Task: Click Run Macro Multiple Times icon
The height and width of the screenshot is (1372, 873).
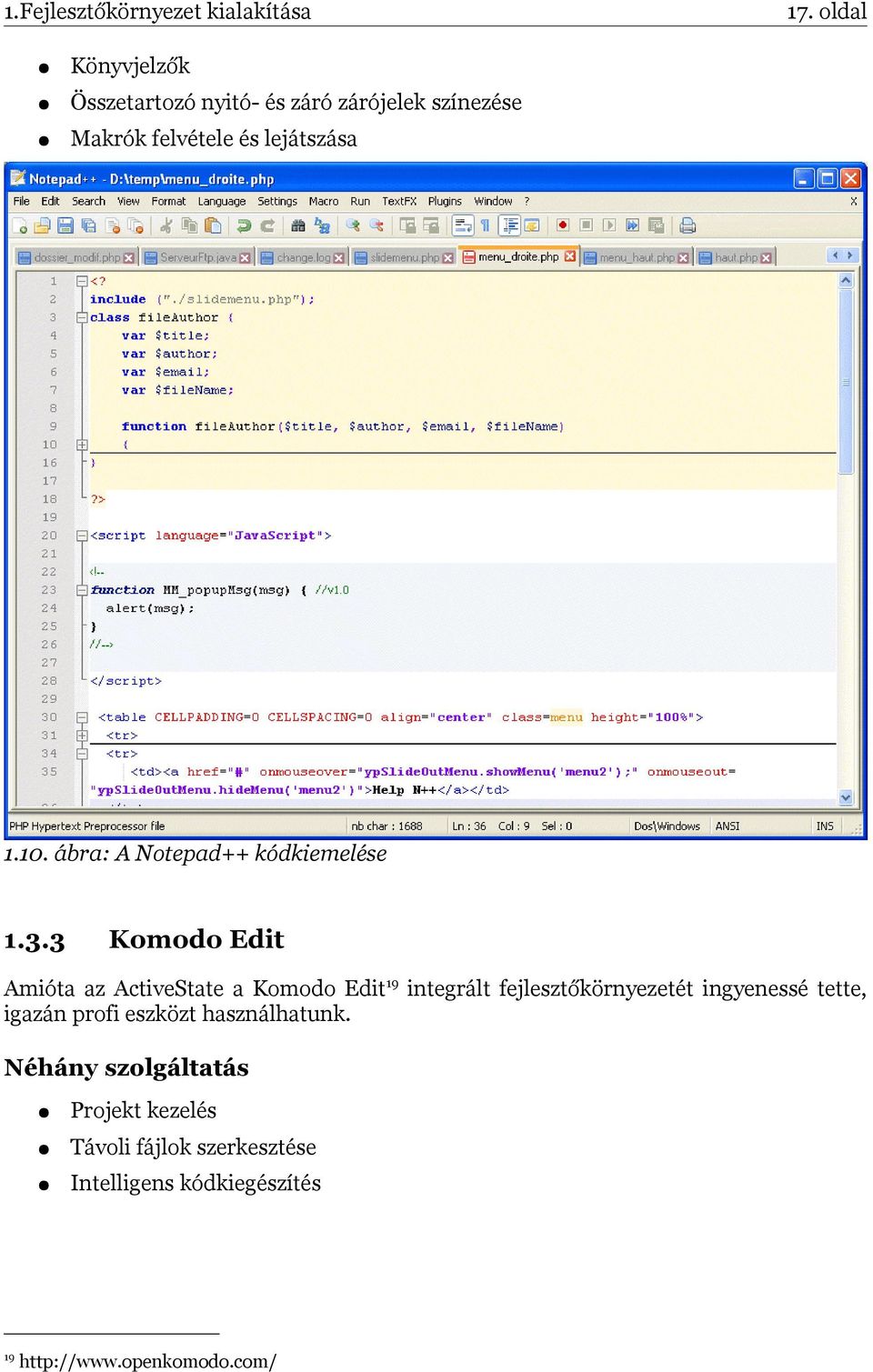Action: coord(632,225)
